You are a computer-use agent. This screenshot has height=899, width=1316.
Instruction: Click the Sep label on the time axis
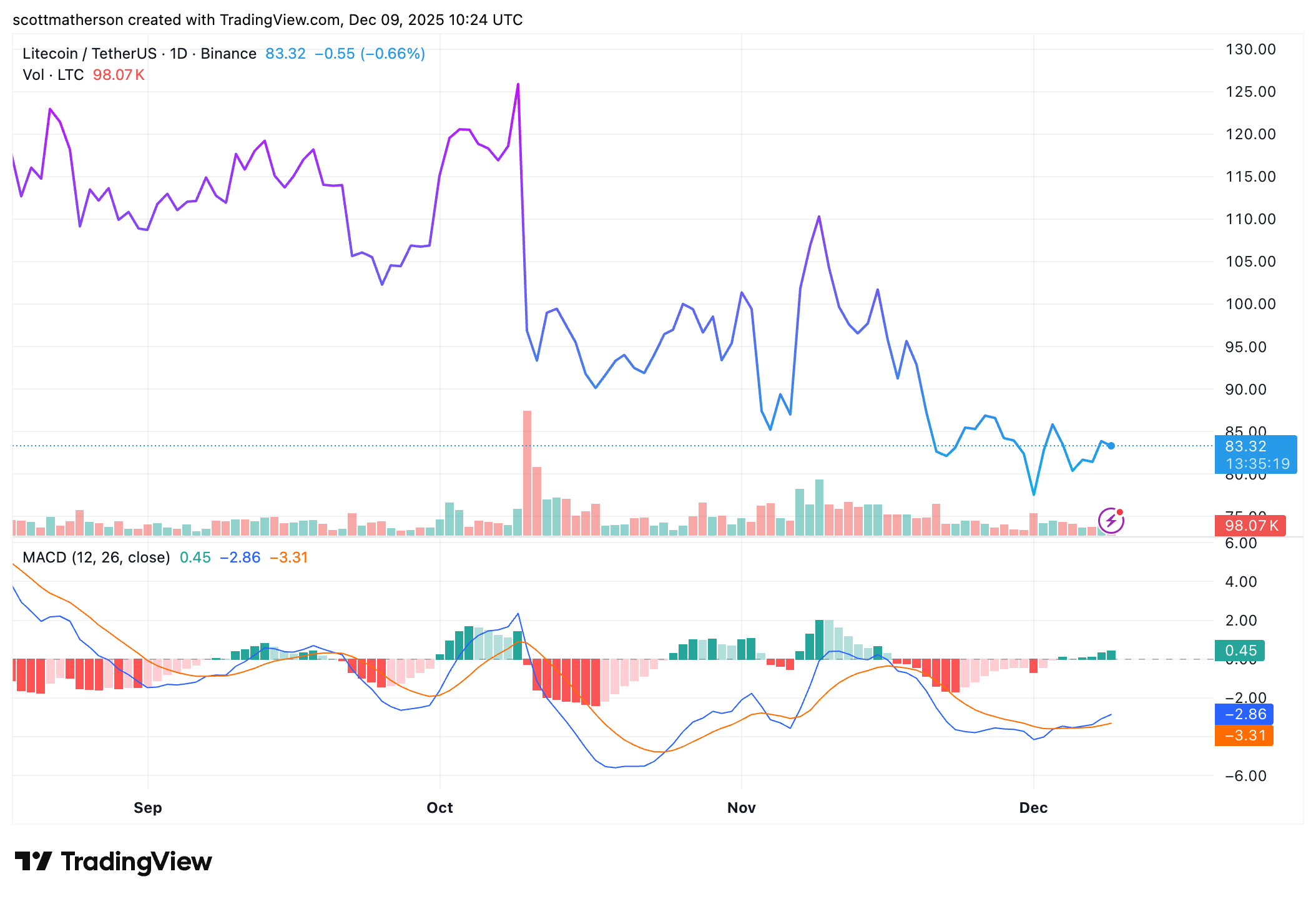148,808
